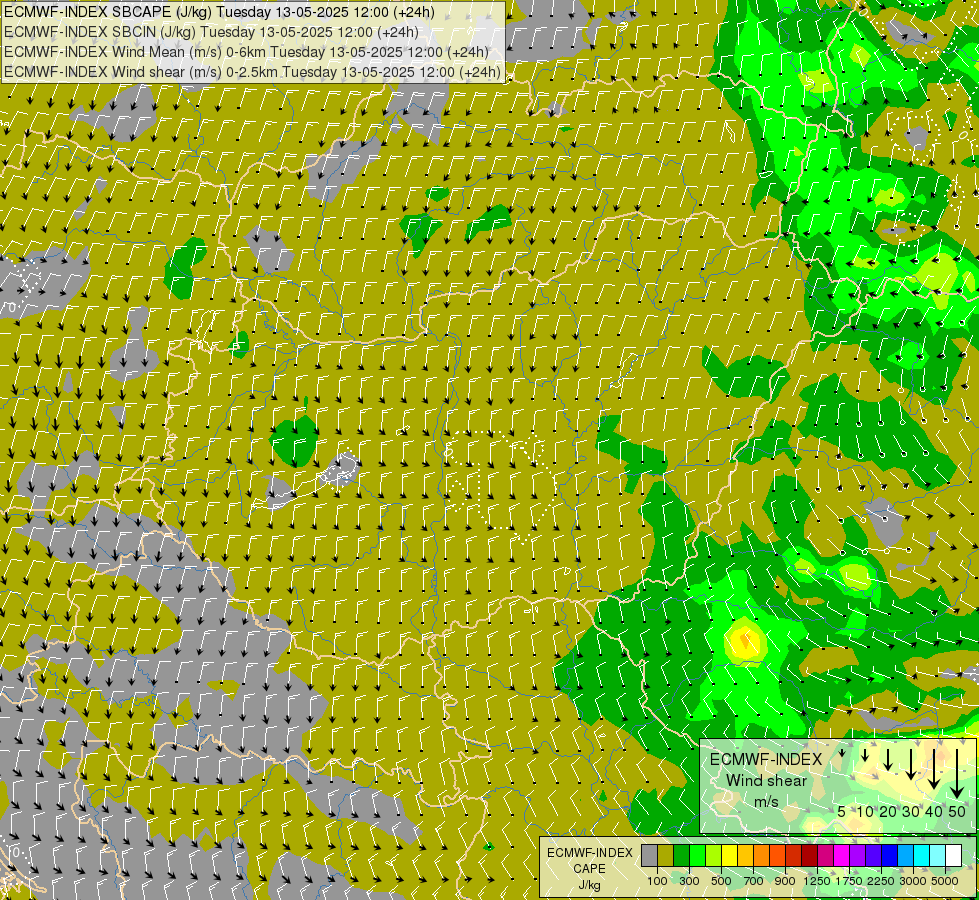Viewport: 979px width, 900px height.
Task: Click the 40 label in wind shear legend
Action: tap(933, 811)
